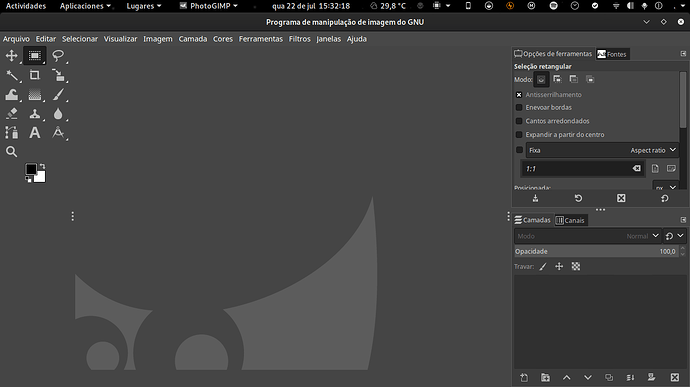Toggle lock pixels brush icon

click(543, 266)
